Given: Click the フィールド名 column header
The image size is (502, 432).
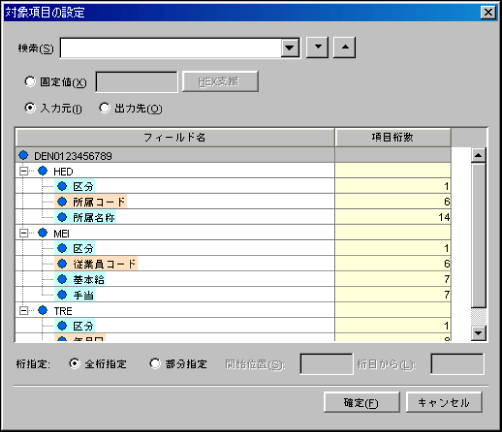Looking at the screenshot, I should coord(175,137).
